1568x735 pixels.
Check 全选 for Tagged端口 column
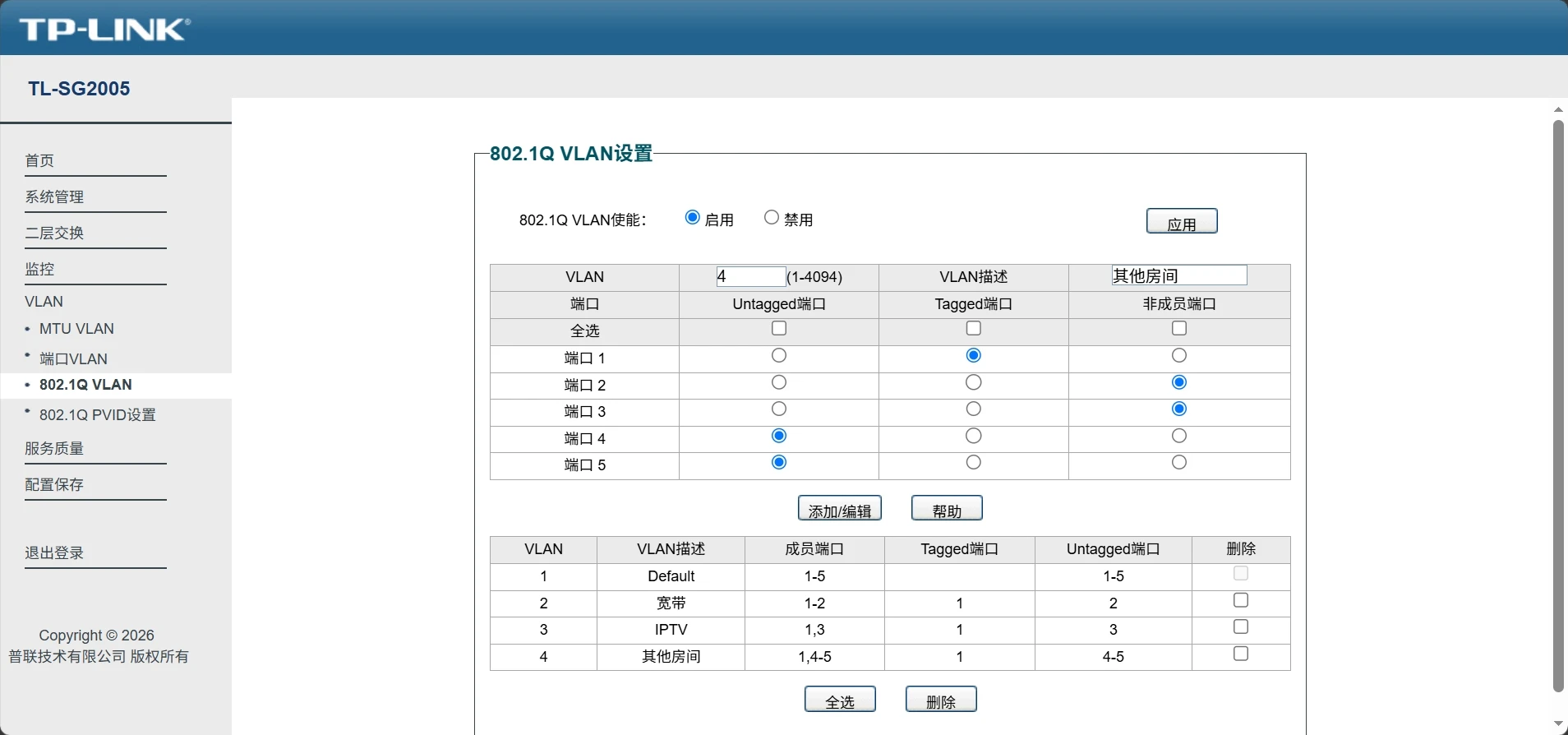click(974, 329)
